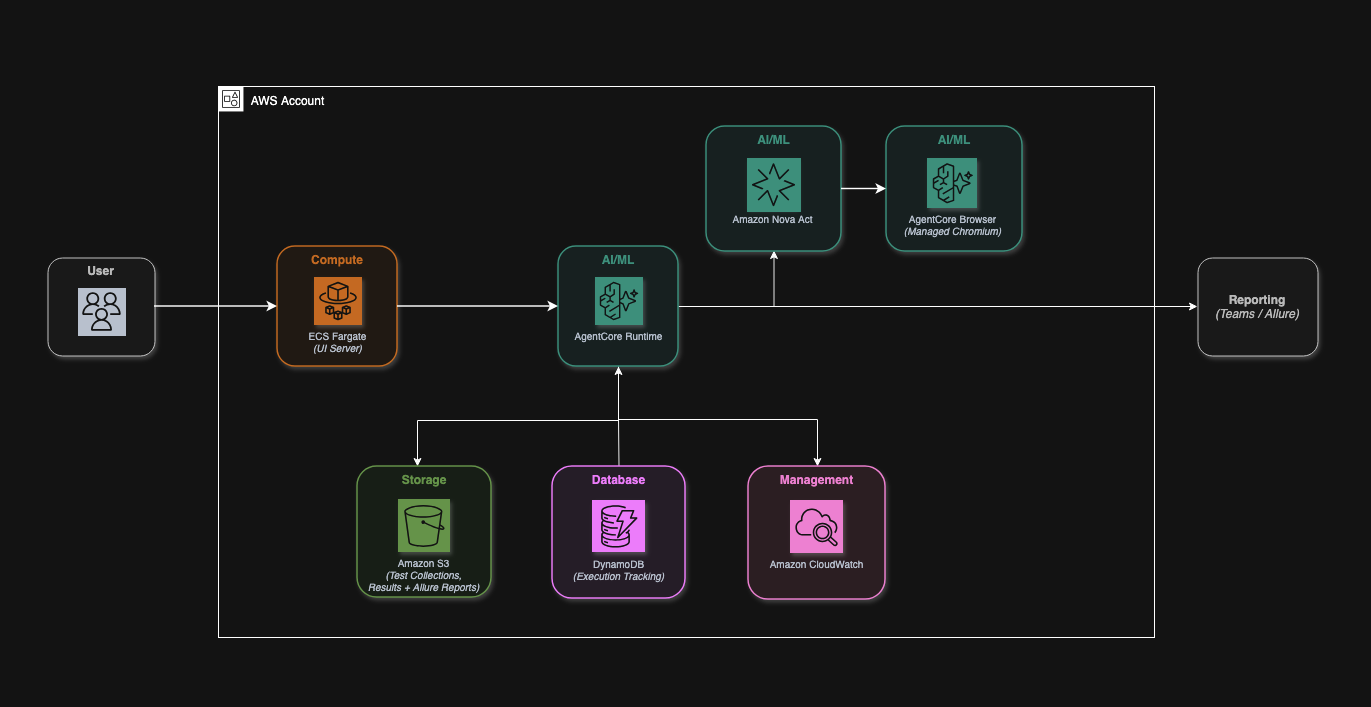This screenshot has width=1371, height=707.
Task: Click 'AgentCore Runtime' label text
Action: click(618, 337)
